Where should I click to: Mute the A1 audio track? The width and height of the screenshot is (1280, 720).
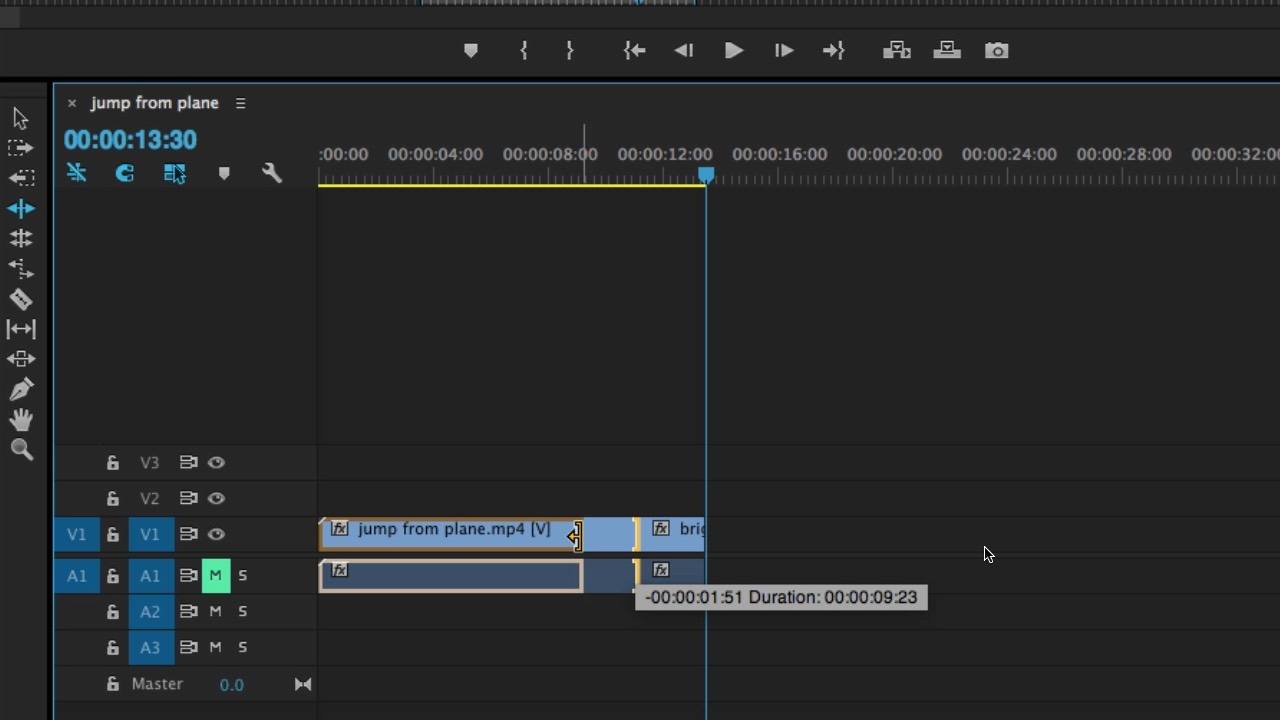216,575
